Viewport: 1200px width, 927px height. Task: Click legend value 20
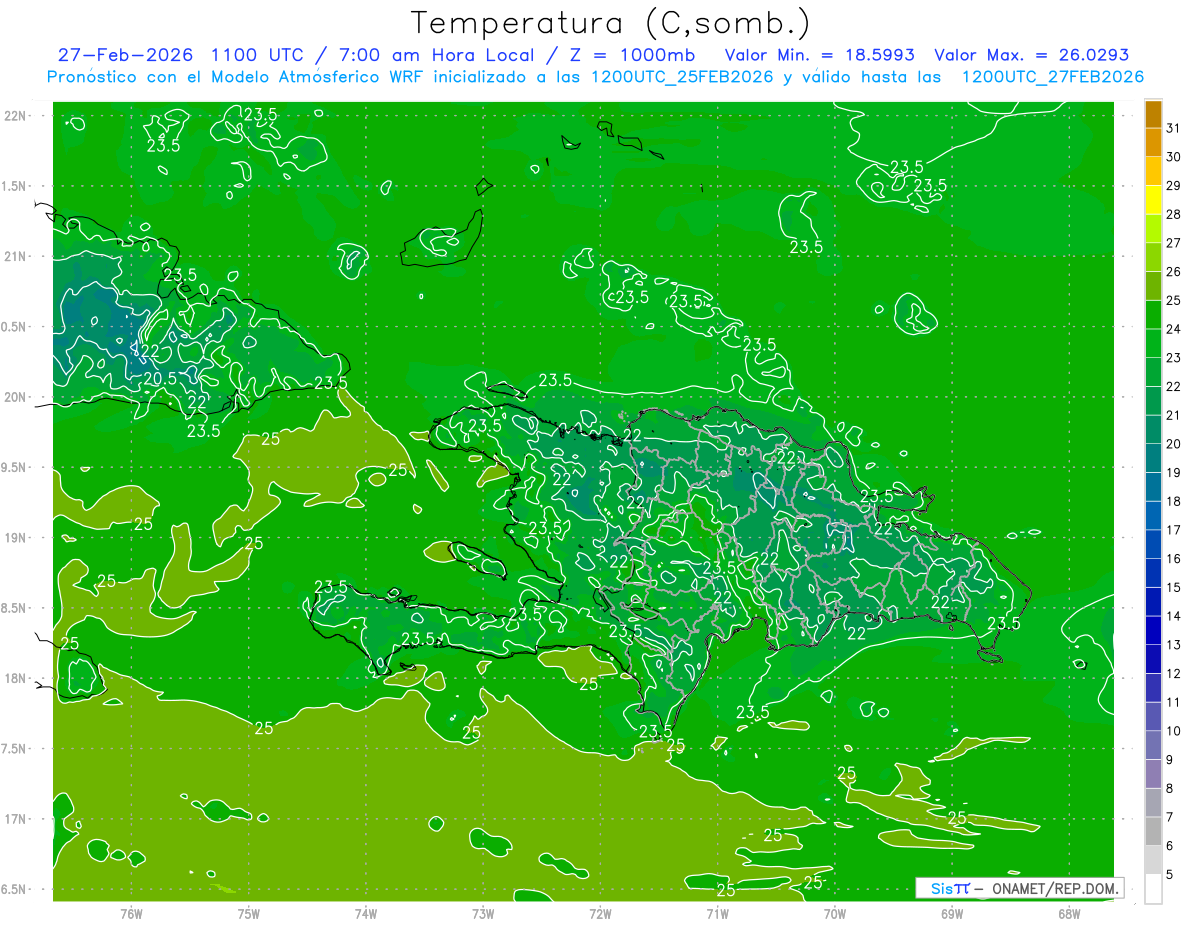pos(1173,444)
